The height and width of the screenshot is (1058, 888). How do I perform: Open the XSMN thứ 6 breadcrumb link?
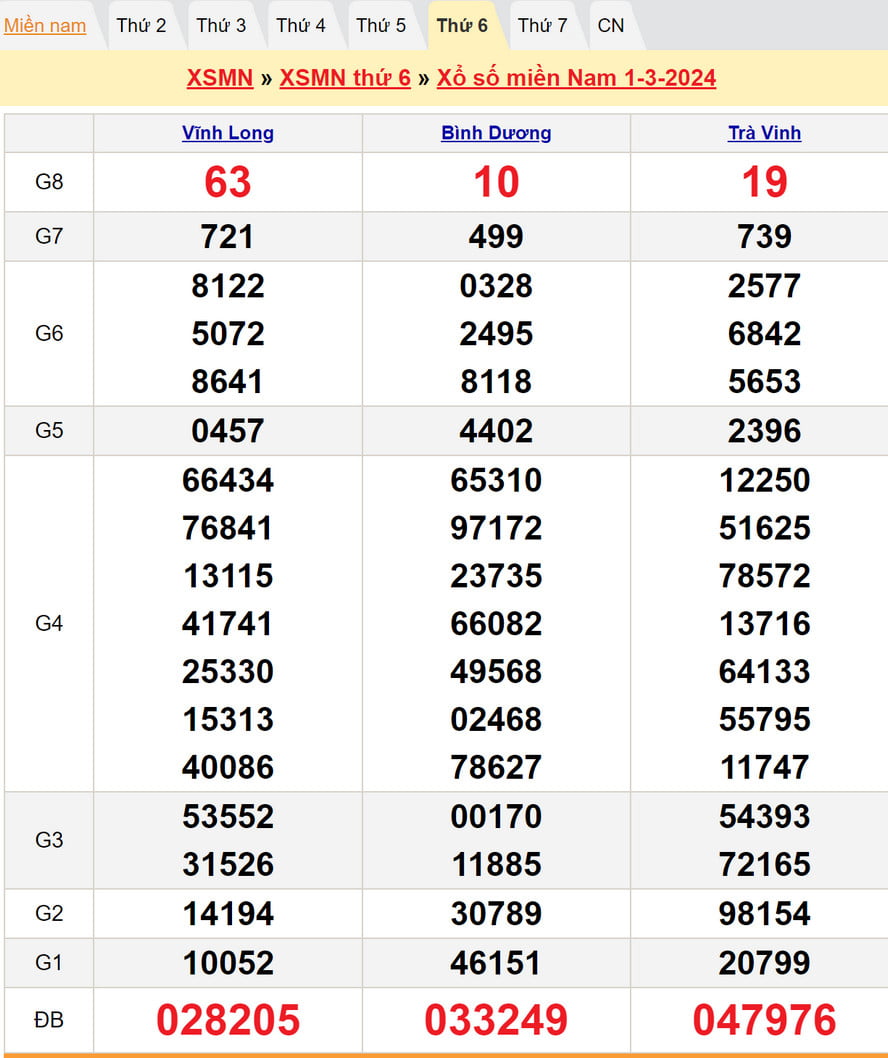[345, 78]
